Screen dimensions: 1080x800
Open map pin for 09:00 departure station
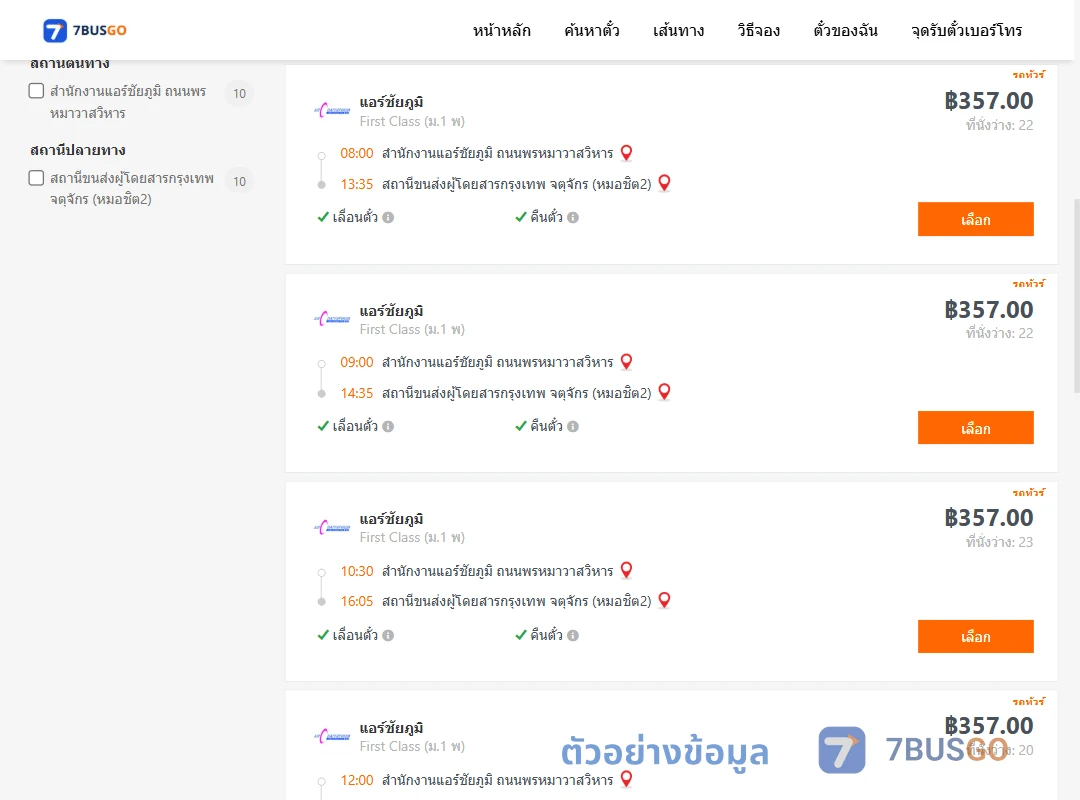point(626,361)
